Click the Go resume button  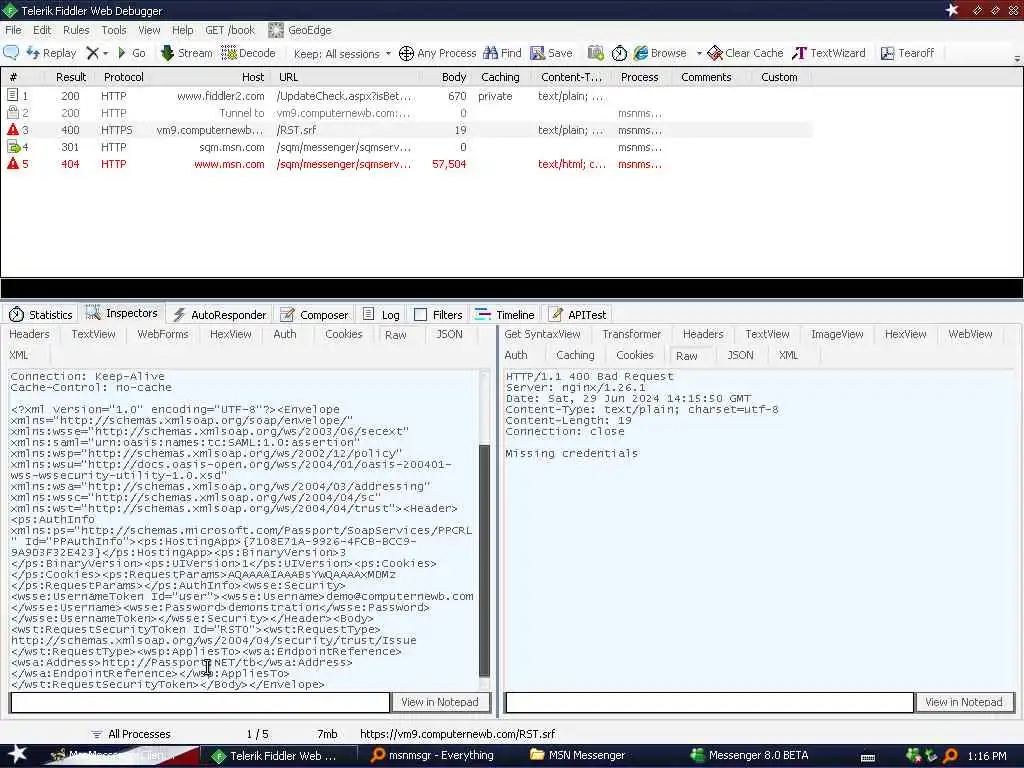[131, 53]
